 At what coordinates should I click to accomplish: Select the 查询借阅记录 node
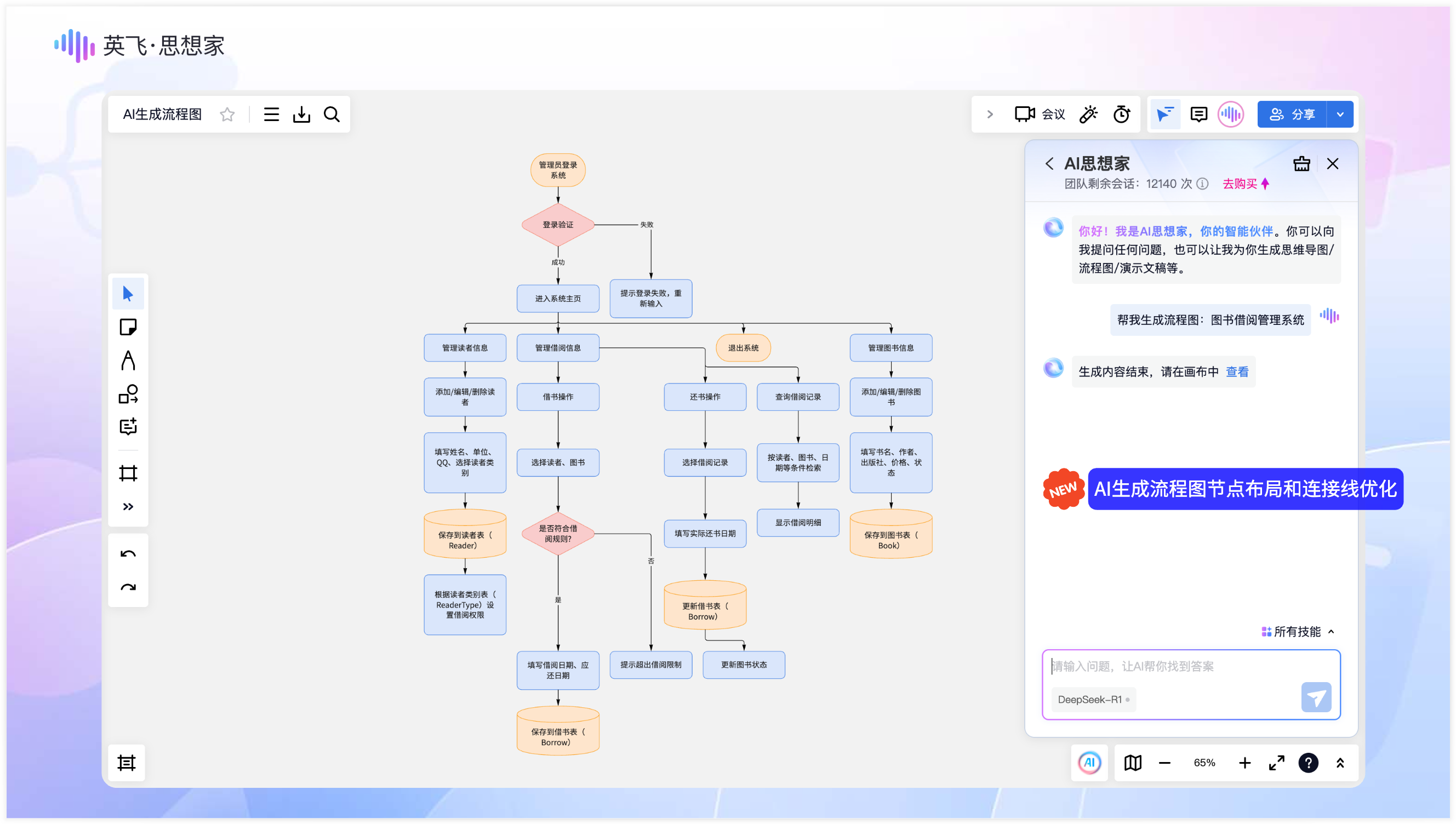pos(797,397)
